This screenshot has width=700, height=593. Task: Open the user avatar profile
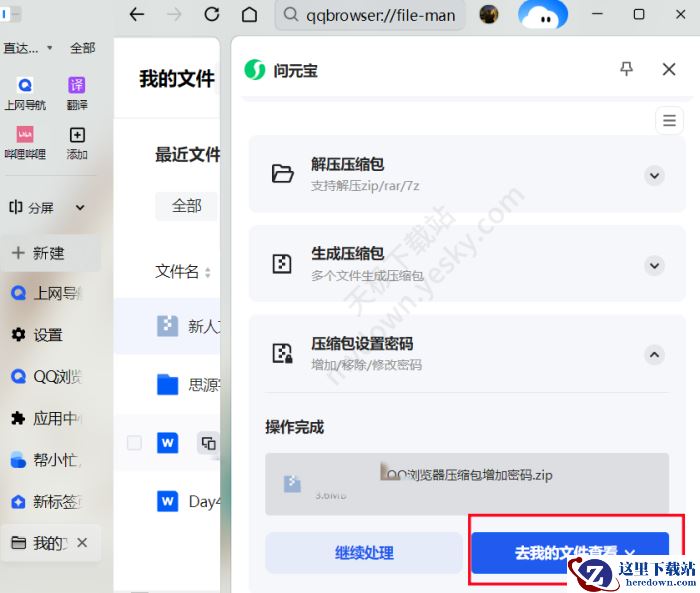click(x=489, y=15)
